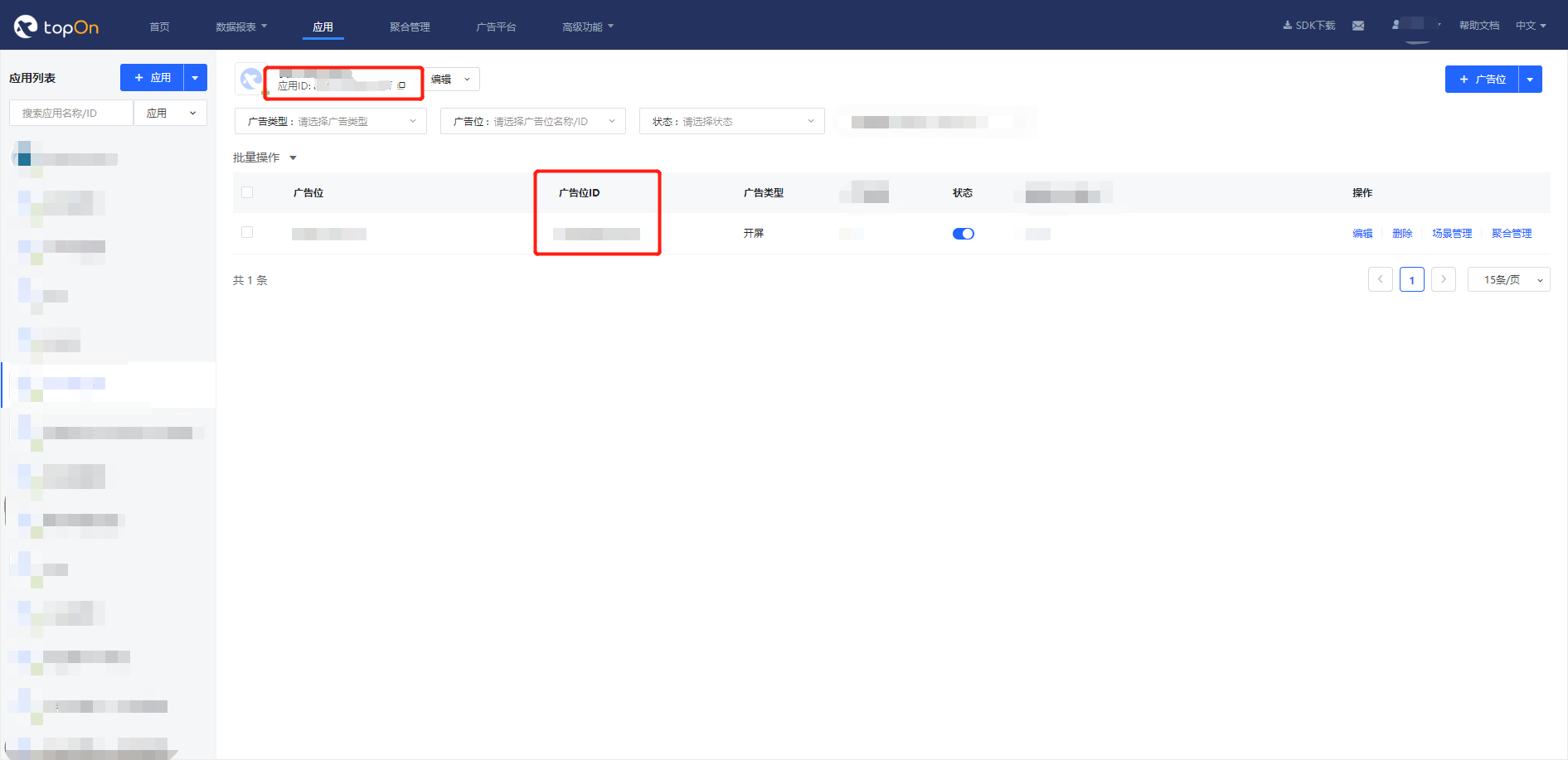Click the 删除 link for the placement

1402,233
